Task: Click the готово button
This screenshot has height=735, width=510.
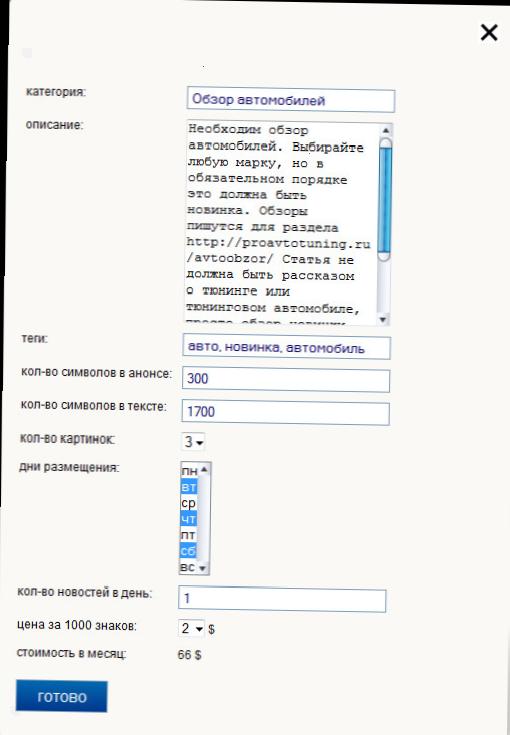Action: coord(61,697)
